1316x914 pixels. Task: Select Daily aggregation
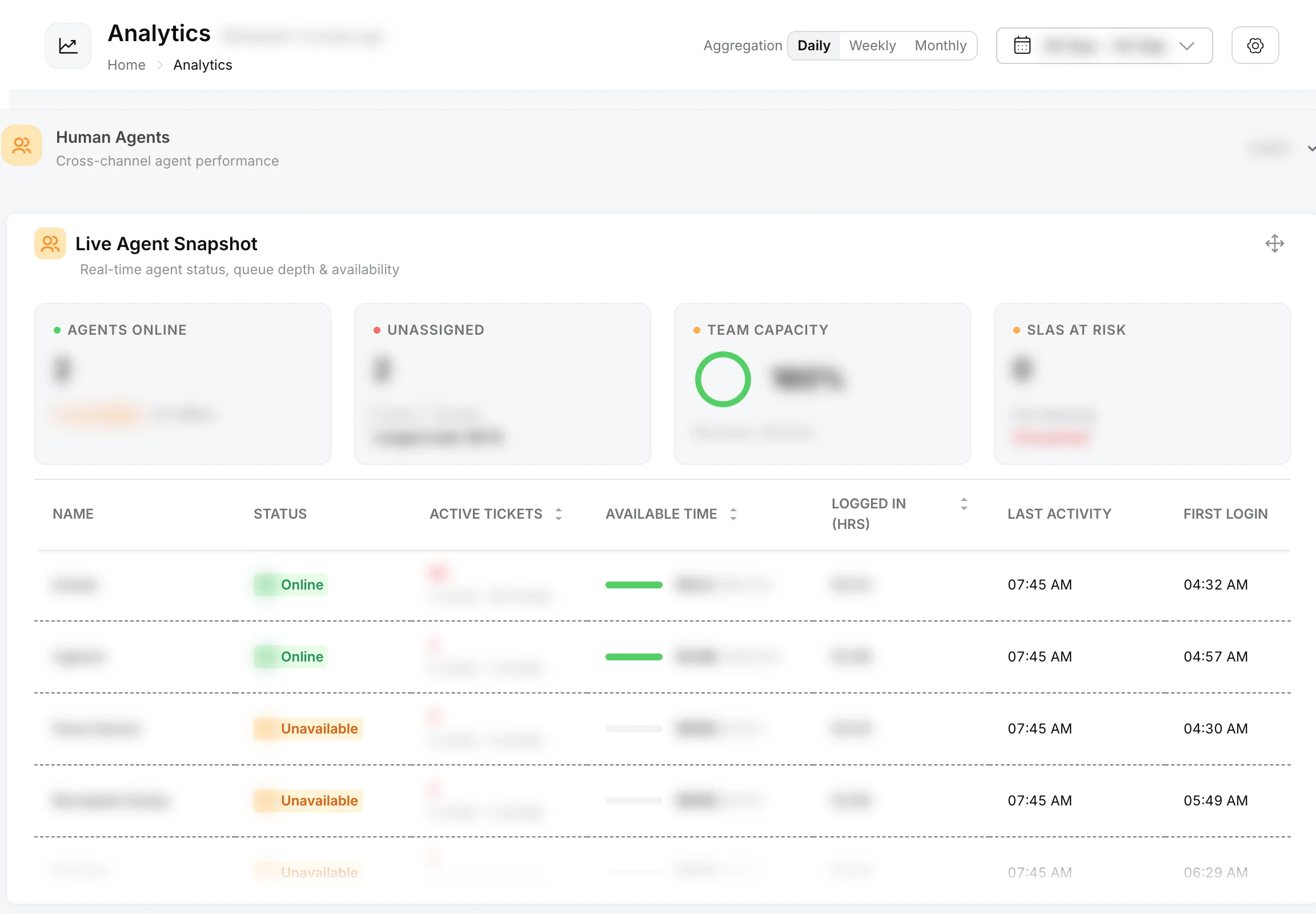(813, 46)
